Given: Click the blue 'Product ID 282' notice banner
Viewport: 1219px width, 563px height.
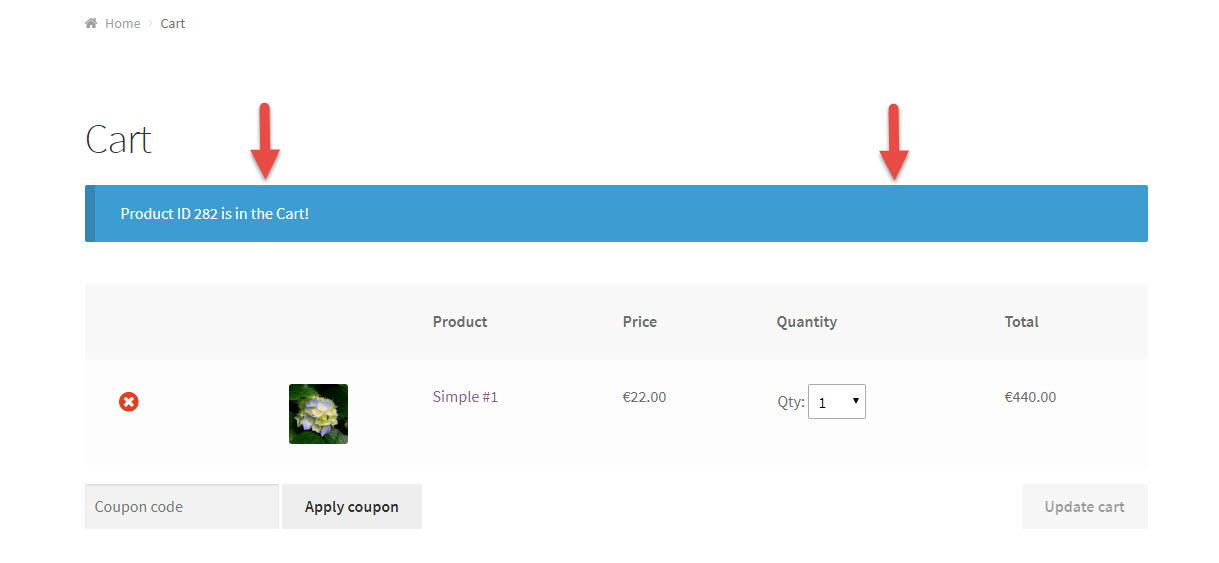Looking at the screenshot, I should click(616, 213).
